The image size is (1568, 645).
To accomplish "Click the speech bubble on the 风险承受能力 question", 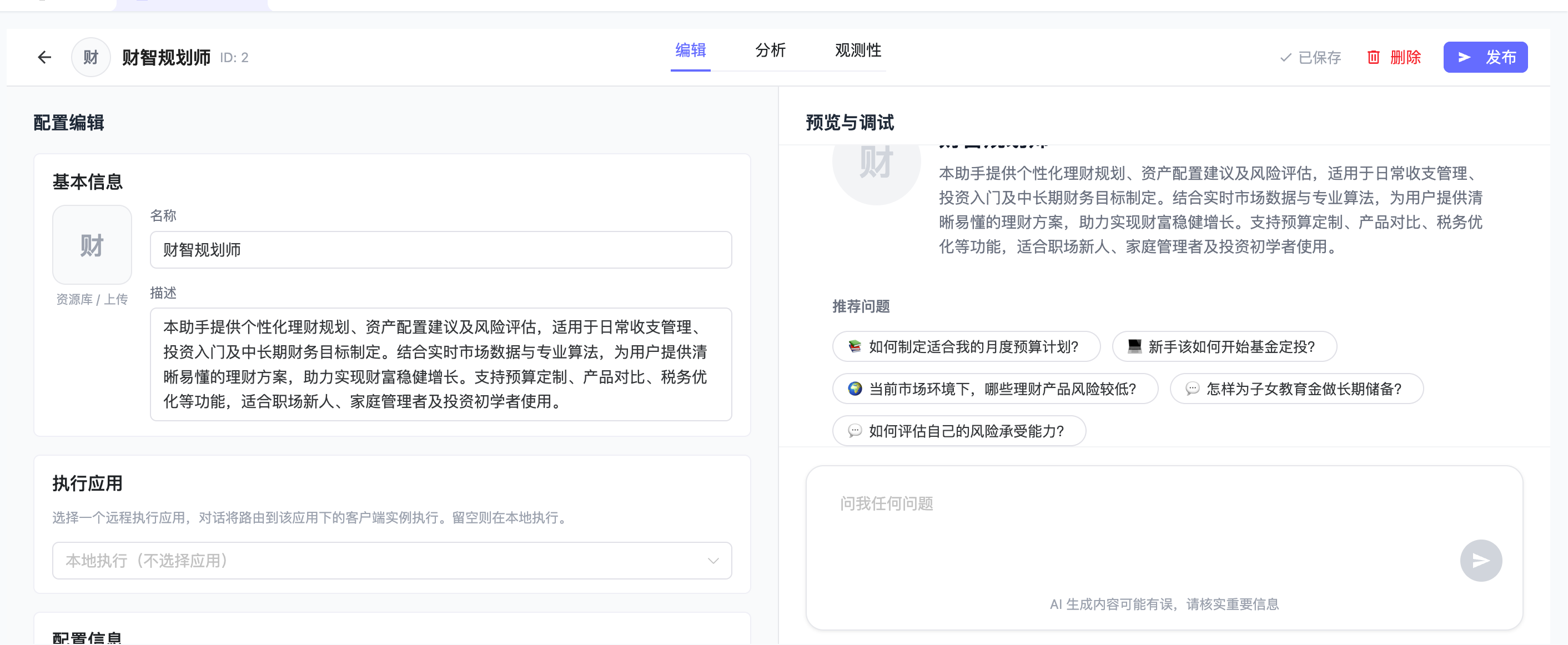I will (x=855, y=431).
